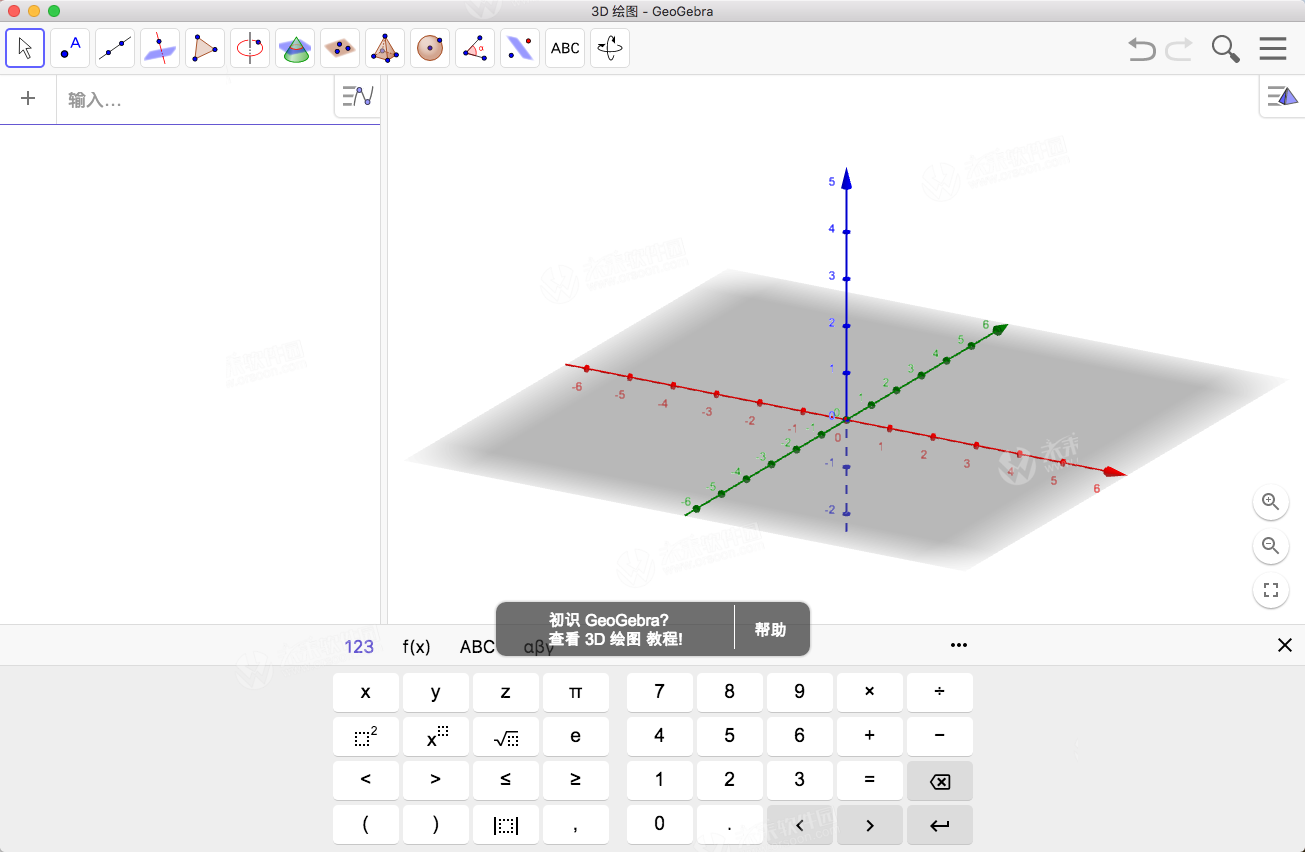This screenshot has width=1305, height=852.
Task: Switch to the f(x) keyboard tab
Action: tap(417, 647)
